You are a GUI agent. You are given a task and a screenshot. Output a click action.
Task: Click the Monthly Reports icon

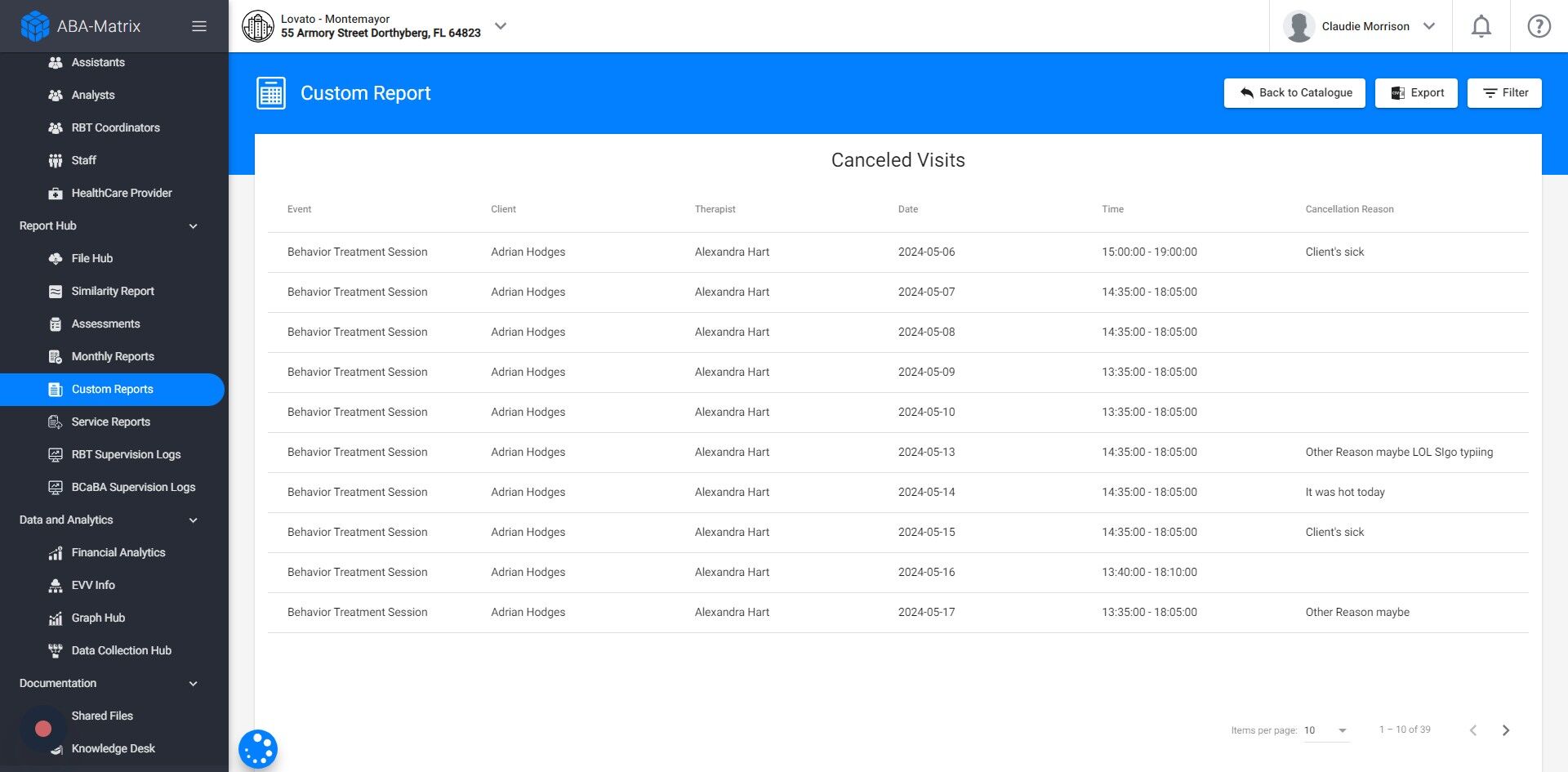[56, 356]
